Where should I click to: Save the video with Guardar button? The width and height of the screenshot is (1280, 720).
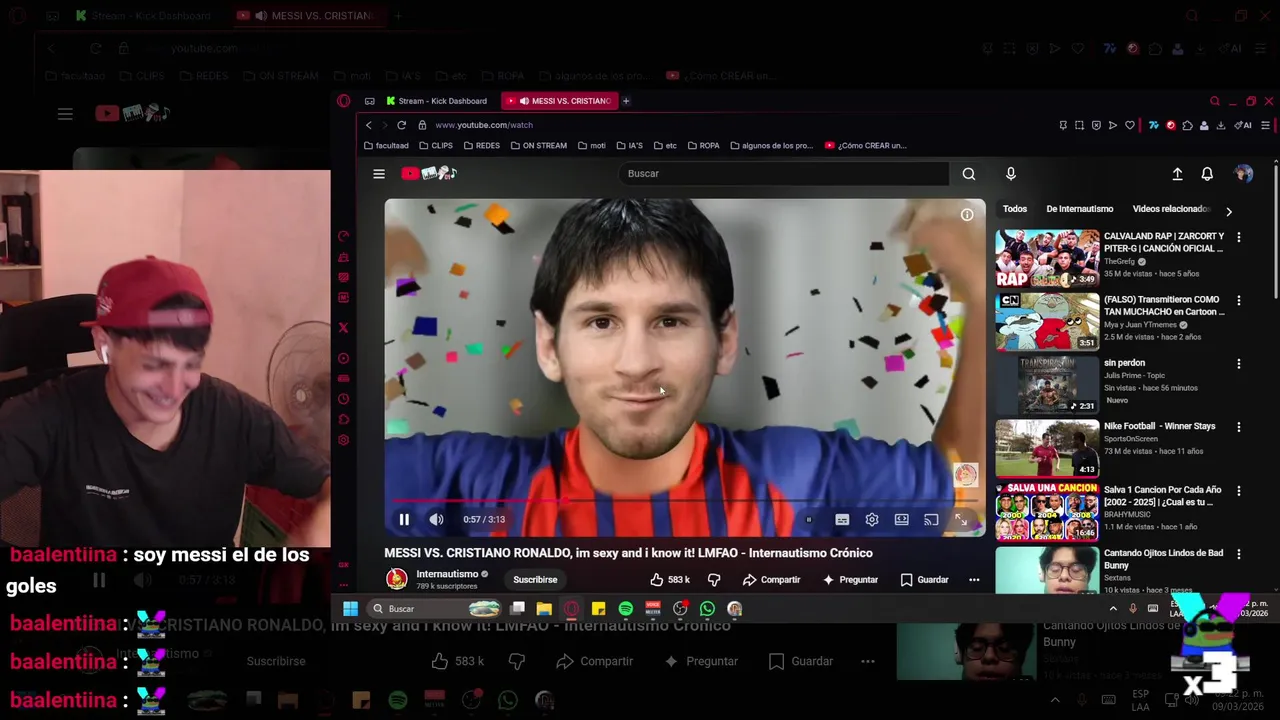click(x=924, y=579)
